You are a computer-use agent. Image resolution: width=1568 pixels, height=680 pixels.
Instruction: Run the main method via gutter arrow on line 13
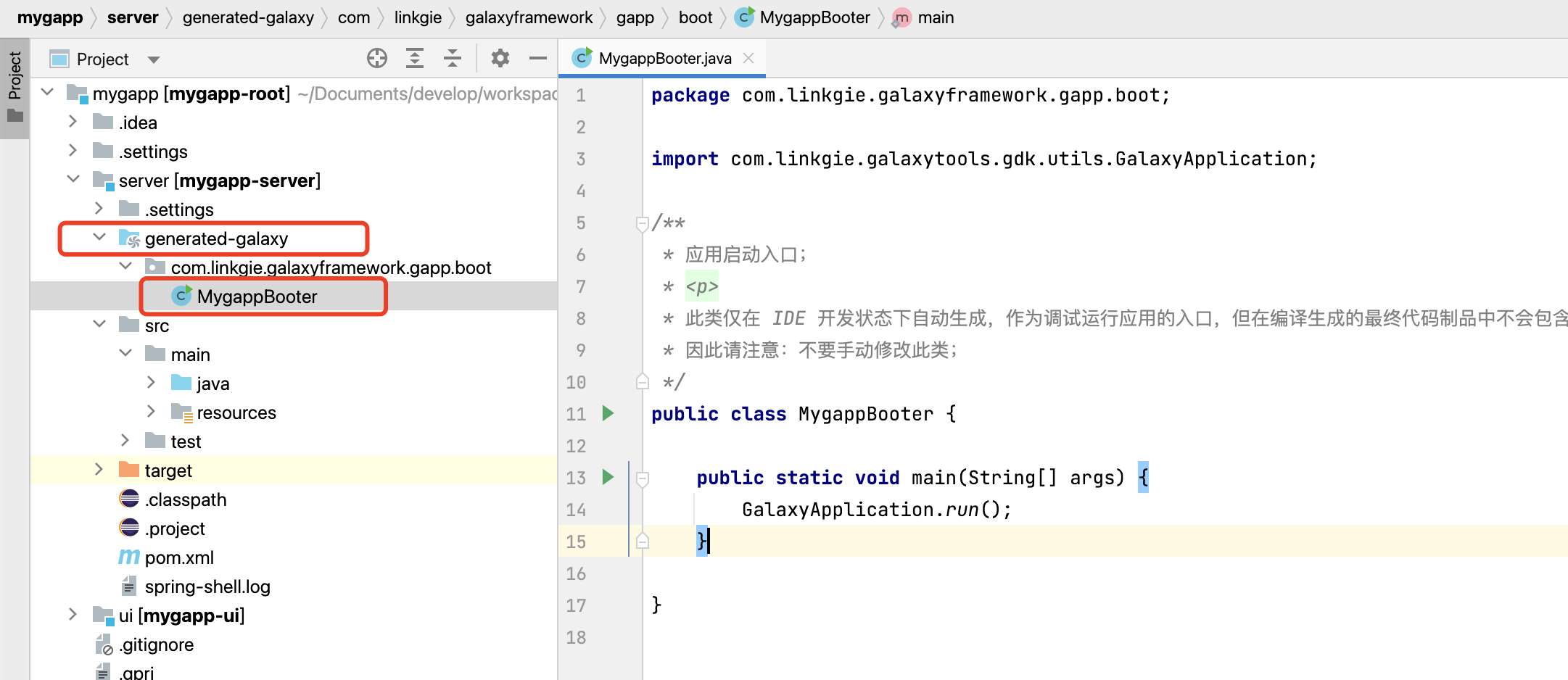[608, 477]
